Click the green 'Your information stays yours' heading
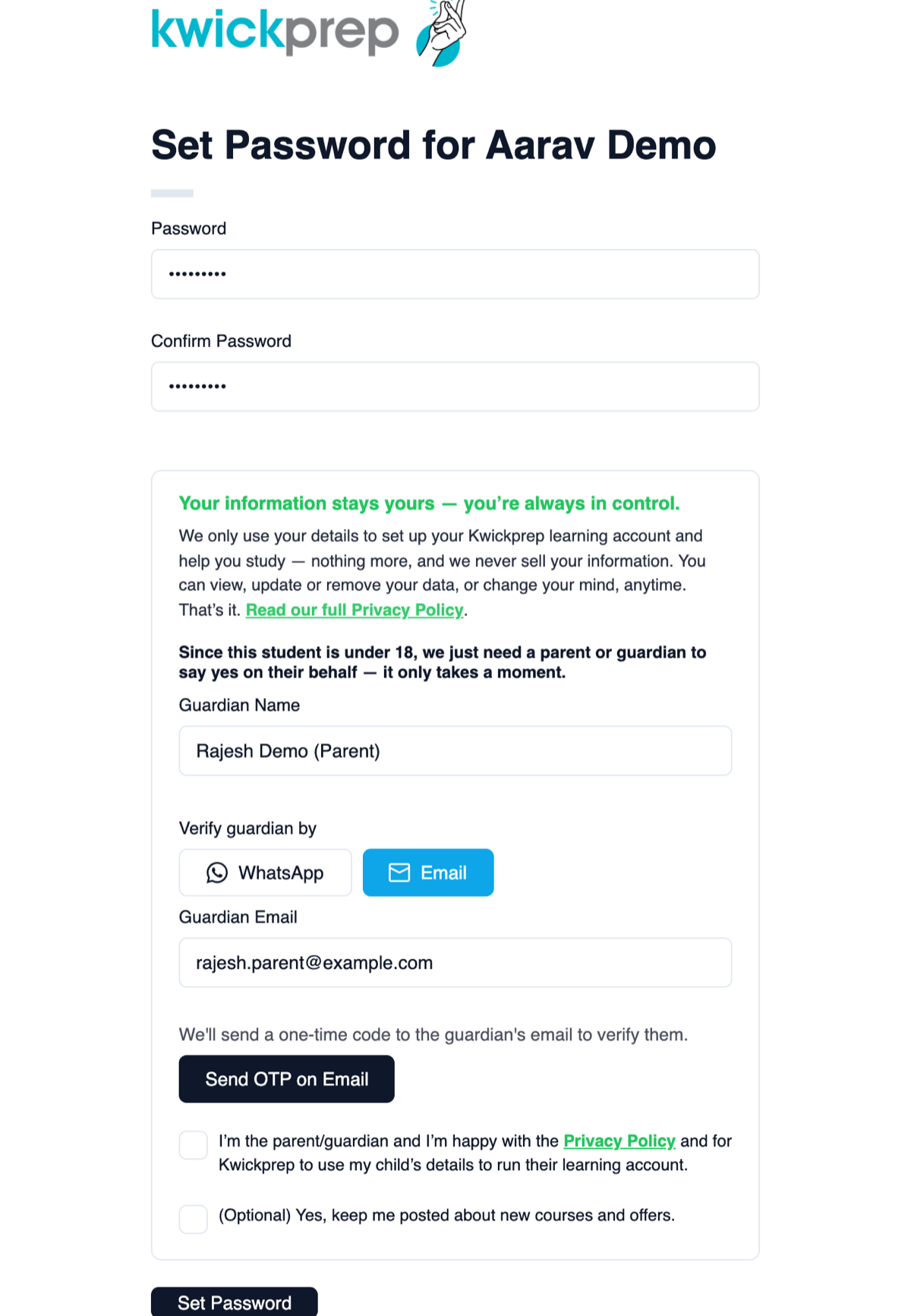 [x=430, y=503]
